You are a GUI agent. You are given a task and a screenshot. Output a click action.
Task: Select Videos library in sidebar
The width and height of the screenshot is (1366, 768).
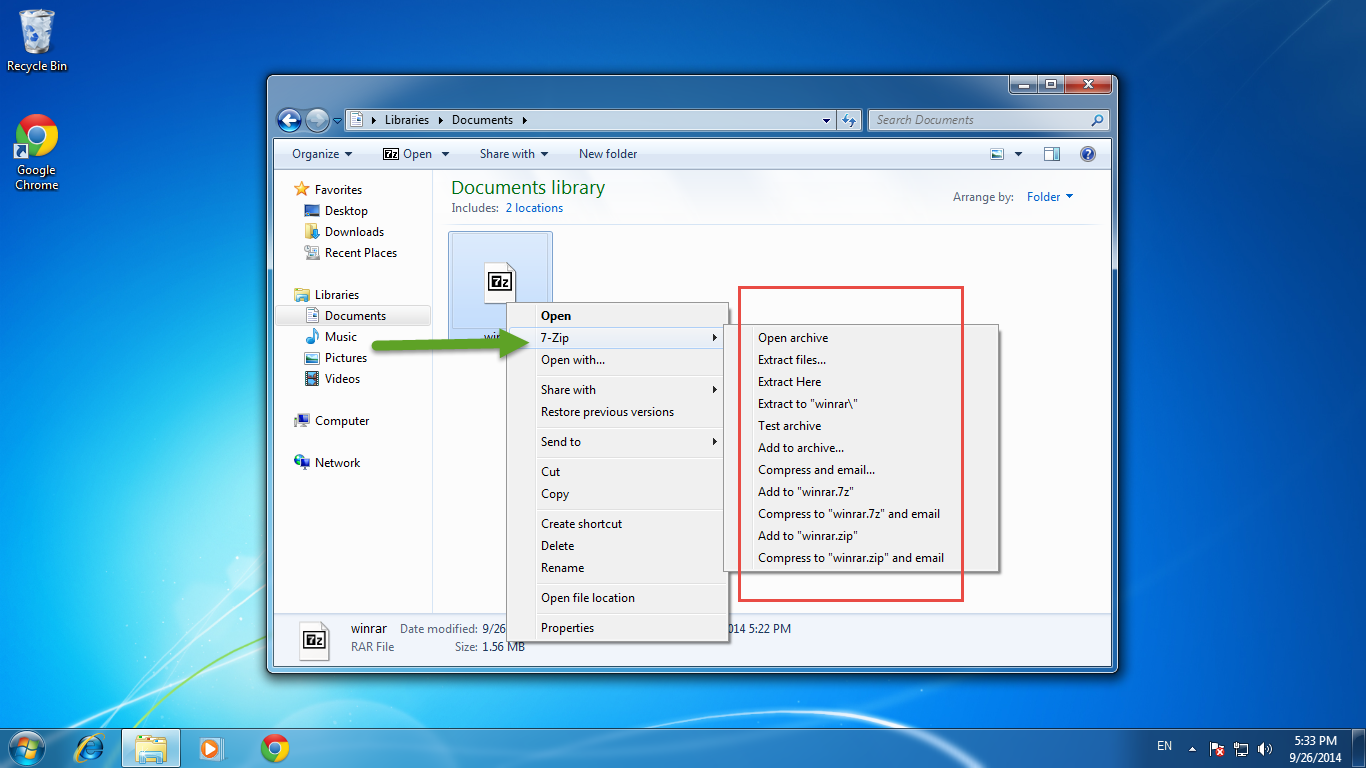342,379
